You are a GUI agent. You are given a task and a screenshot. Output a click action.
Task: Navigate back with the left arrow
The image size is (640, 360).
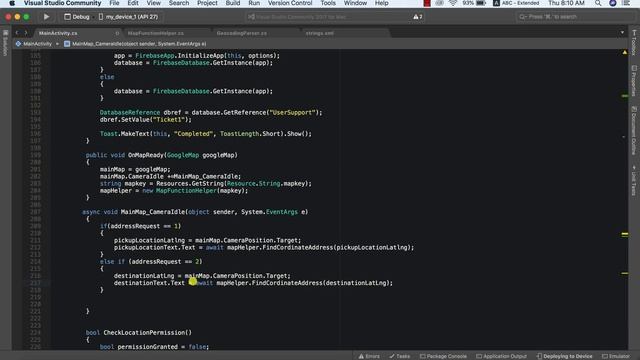17,33
